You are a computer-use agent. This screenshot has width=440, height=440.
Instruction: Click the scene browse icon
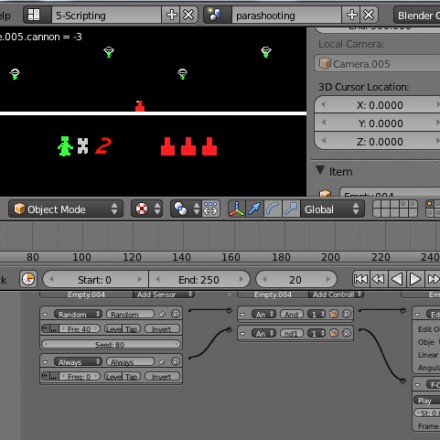click(x=215, y=15)
